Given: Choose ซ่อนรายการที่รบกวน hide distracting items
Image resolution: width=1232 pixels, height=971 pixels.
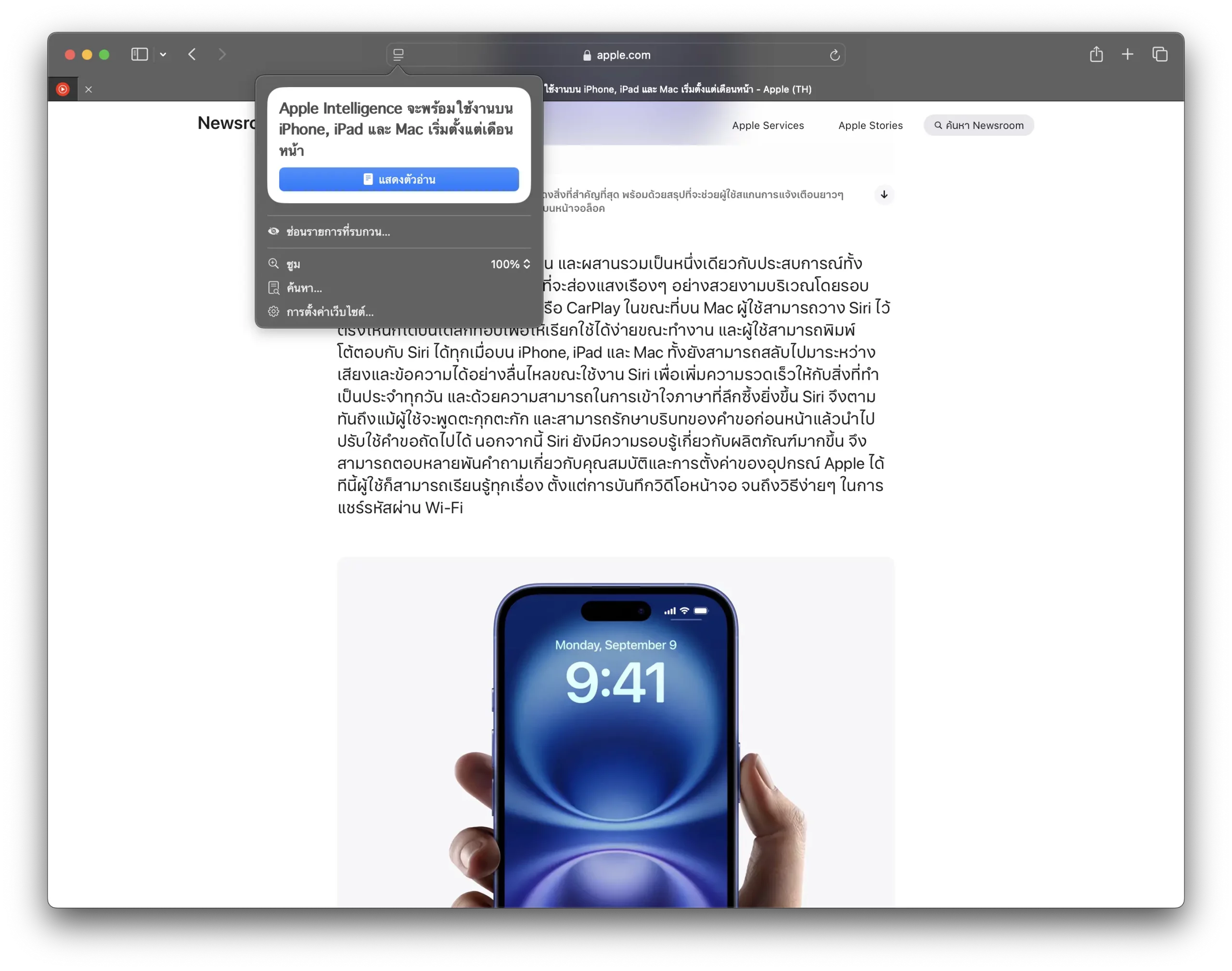Looking at the screenshot, I should 338,232.
